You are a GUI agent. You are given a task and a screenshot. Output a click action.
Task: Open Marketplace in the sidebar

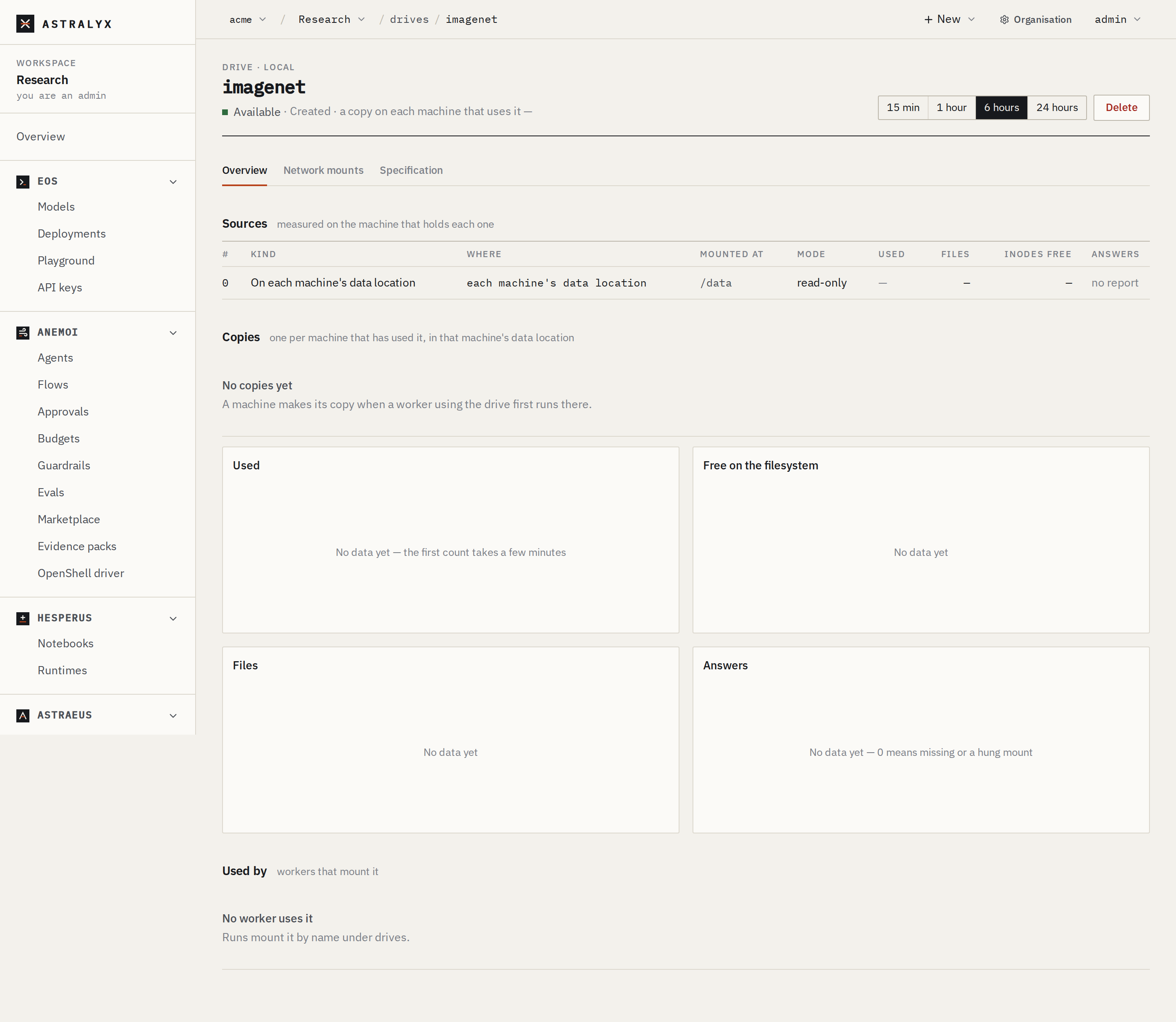pos(69,520)
